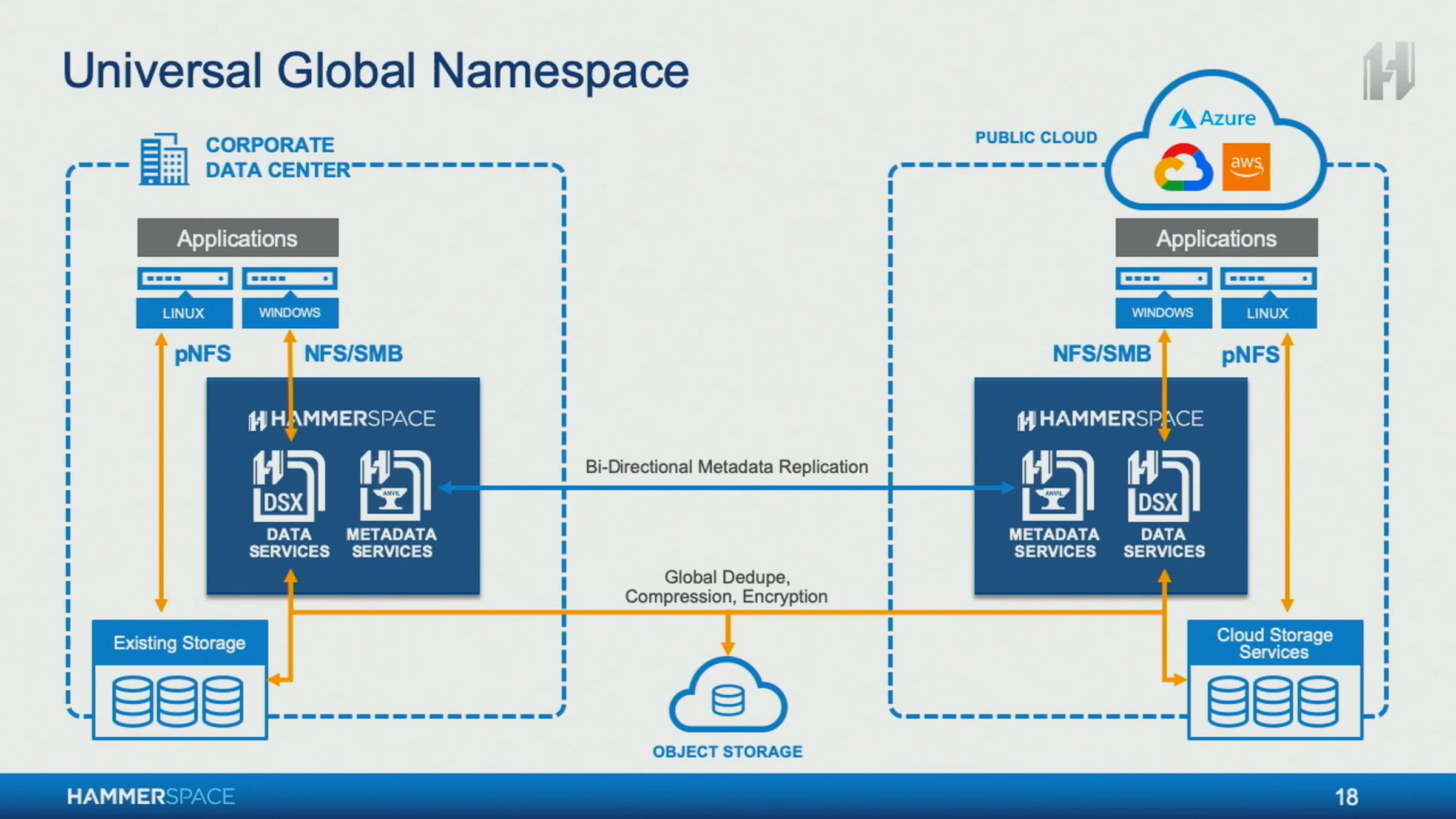The width and height of the screenshot is (1456, 819).
Task: Click the LINUX label in corporate data center
Action: [x=184, y=313]
